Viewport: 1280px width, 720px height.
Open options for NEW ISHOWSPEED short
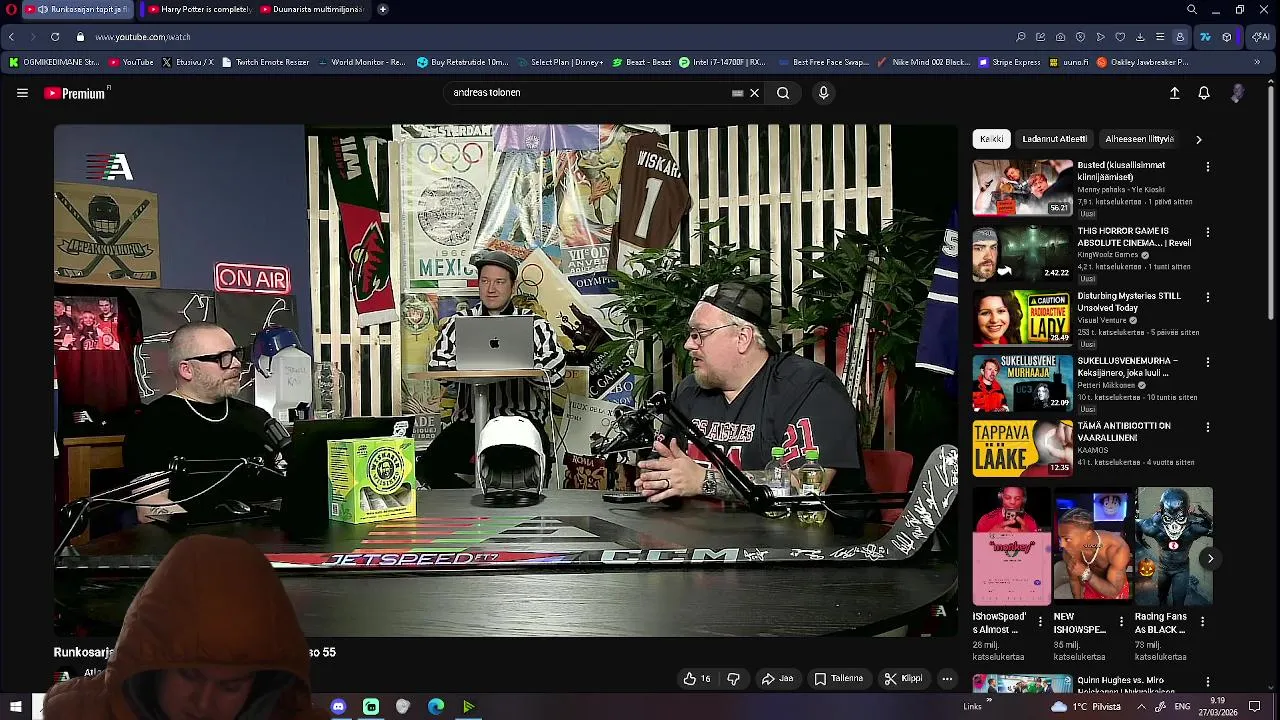1121,621
